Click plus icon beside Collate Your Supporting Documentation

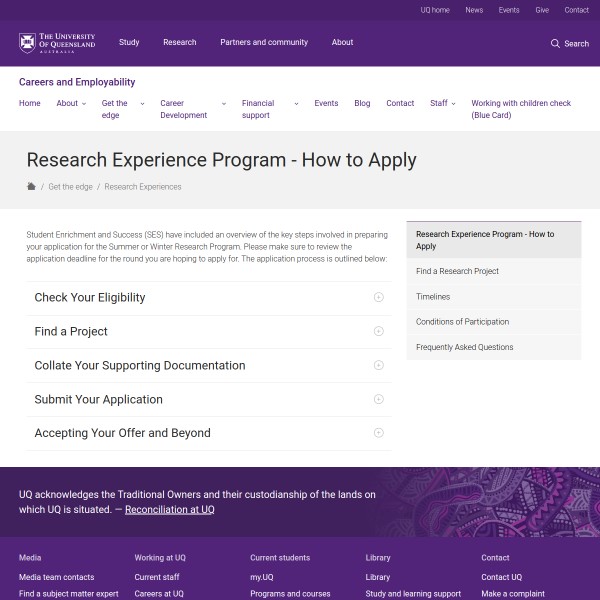(378, 365)
